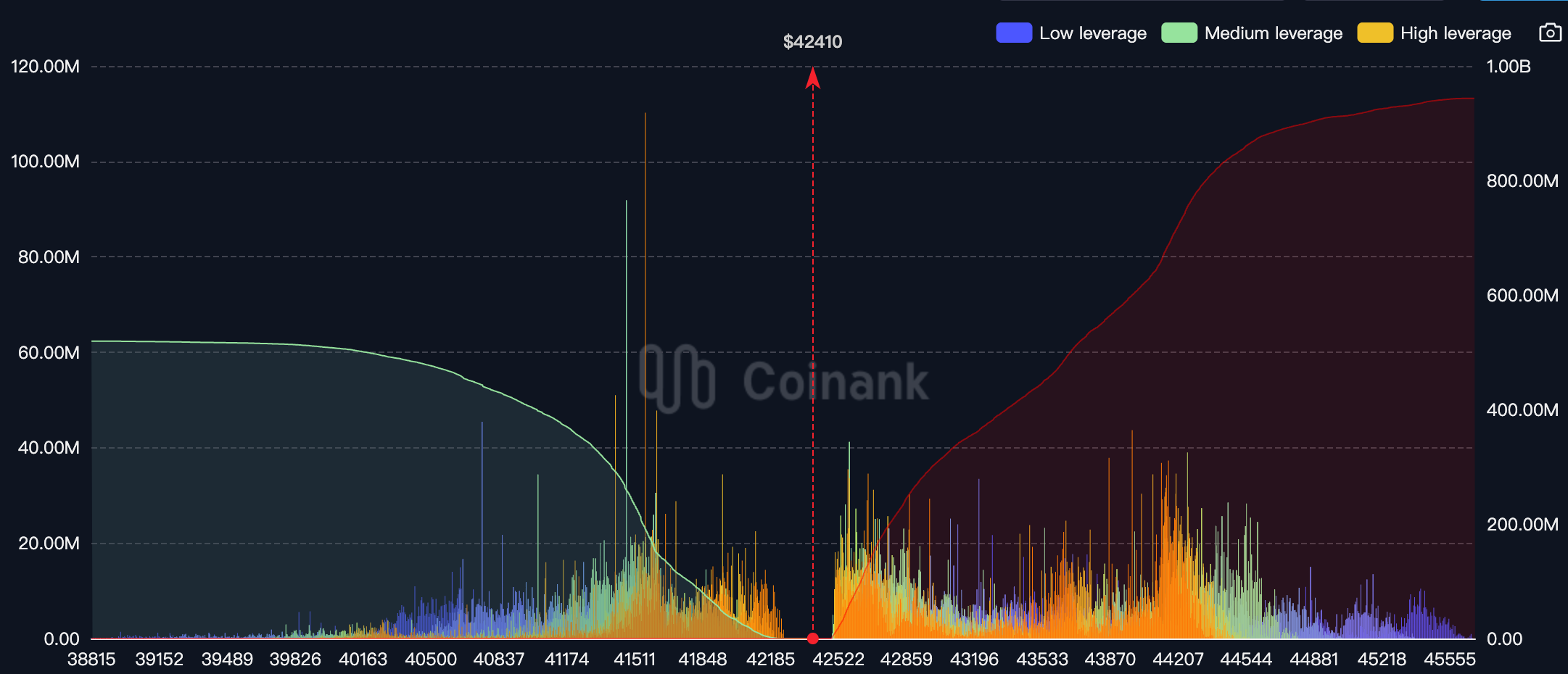Click the 40500 price tick label
This screenshot has height=674, width=1568.
pyautogui.click(x=431, y=660)
